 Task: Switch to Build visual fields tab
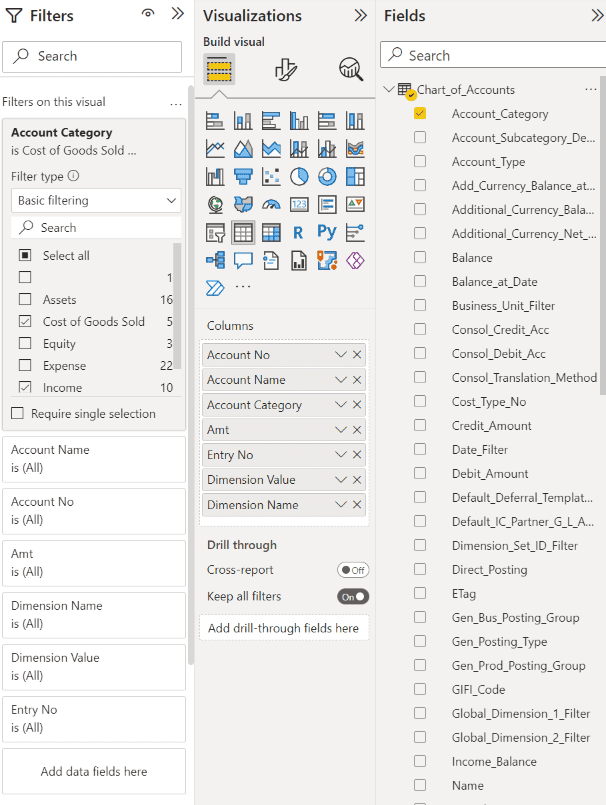pos(219,69)
